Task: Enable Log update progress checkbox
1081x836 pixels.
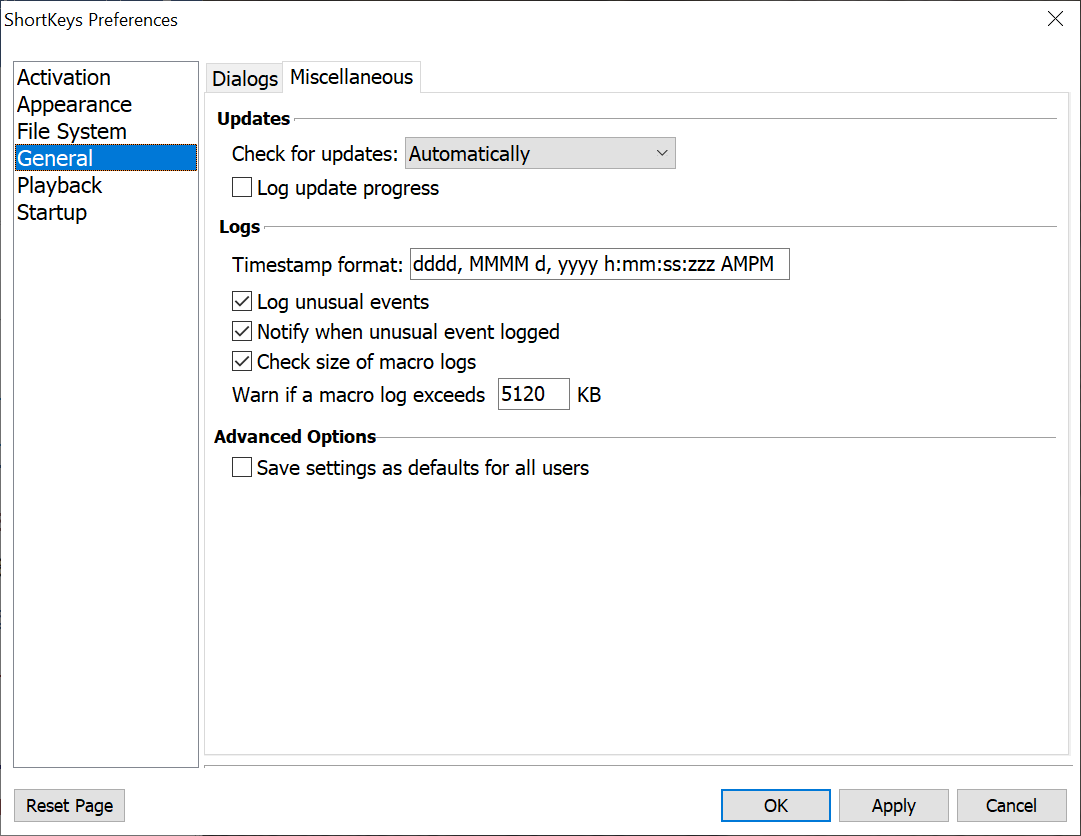Action: pyautogui.click(x=242, y=188)
